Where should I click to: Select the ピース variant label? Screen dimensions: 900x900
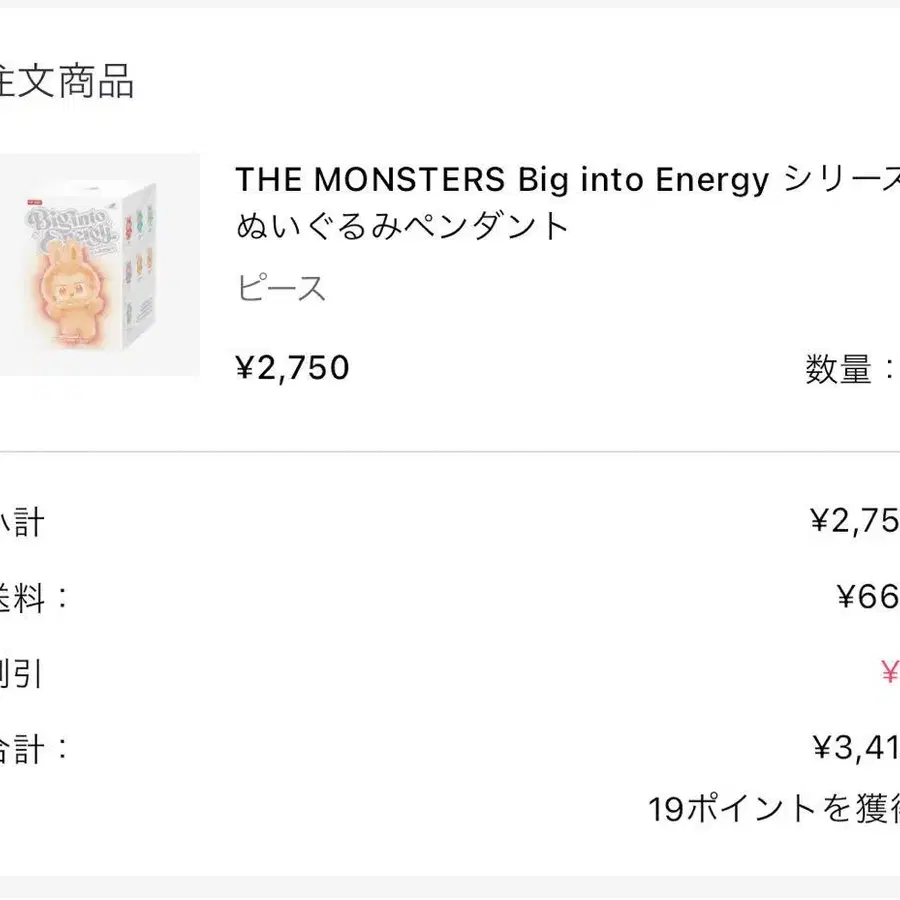click(281, 289)
